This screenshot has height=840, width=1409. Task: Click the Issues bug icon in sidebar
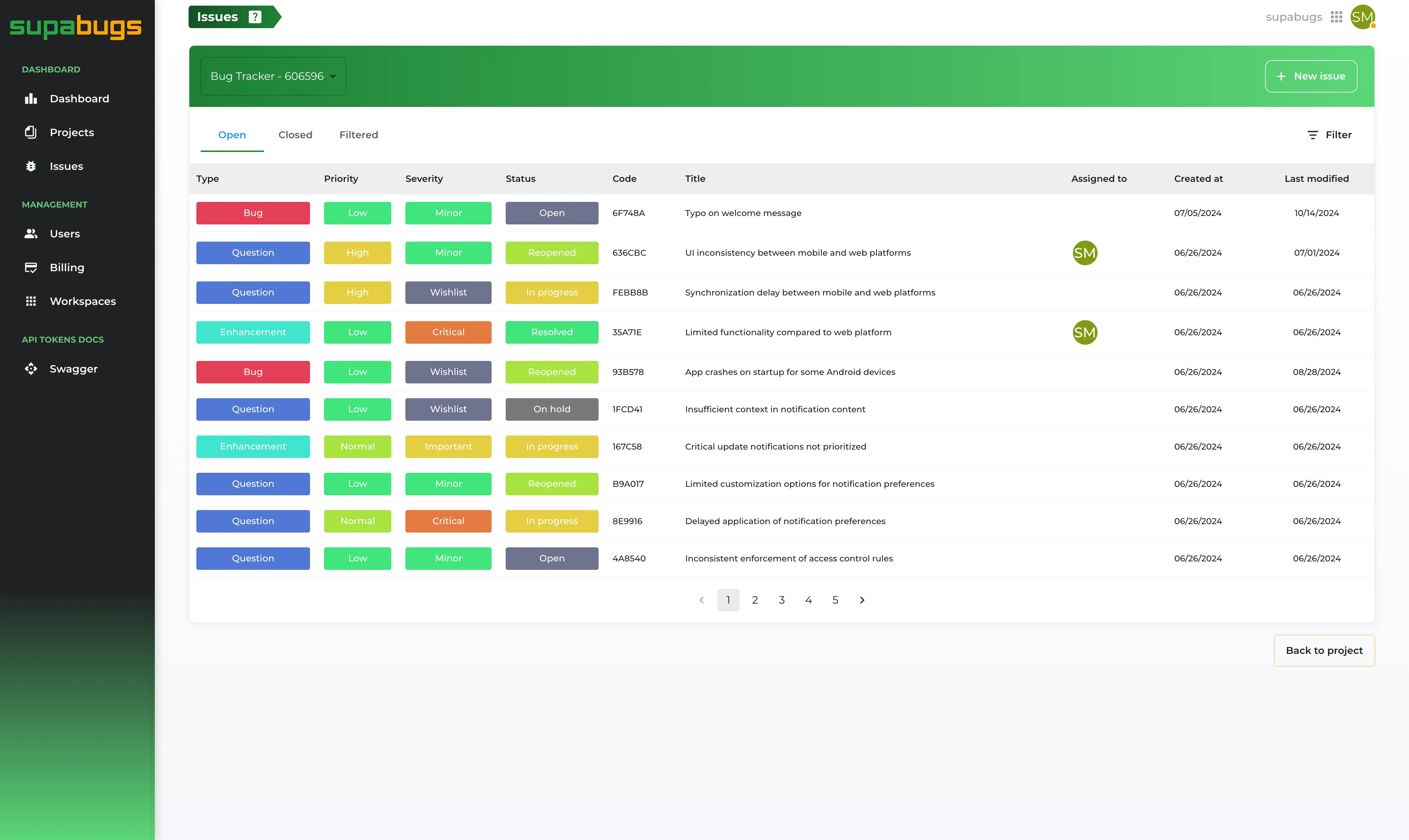tap(31, 166)
